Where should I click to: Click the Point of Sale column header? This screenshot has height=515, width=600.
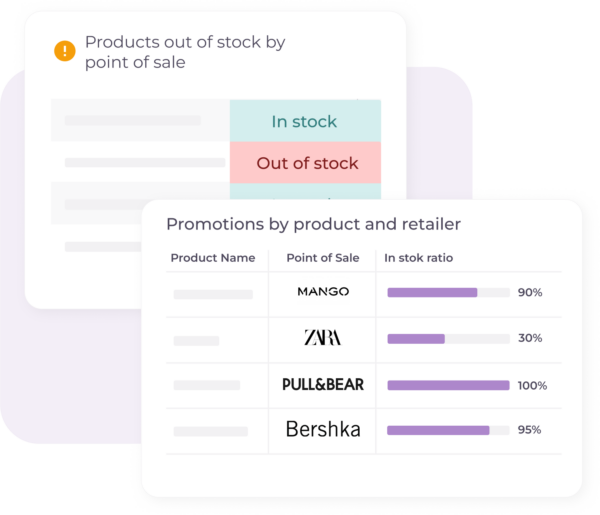[x=322, y=258]
